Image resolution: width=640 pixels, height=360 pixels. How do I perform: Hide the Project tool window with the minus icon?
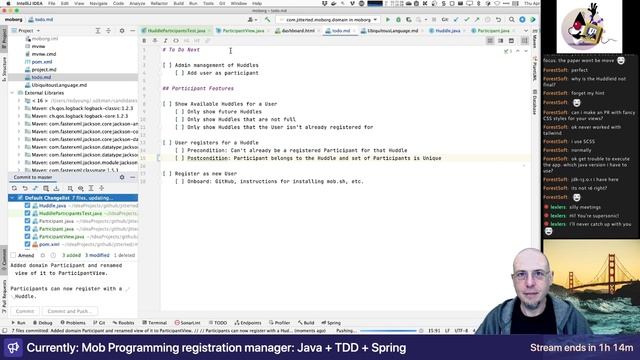[x=132, y=31]
